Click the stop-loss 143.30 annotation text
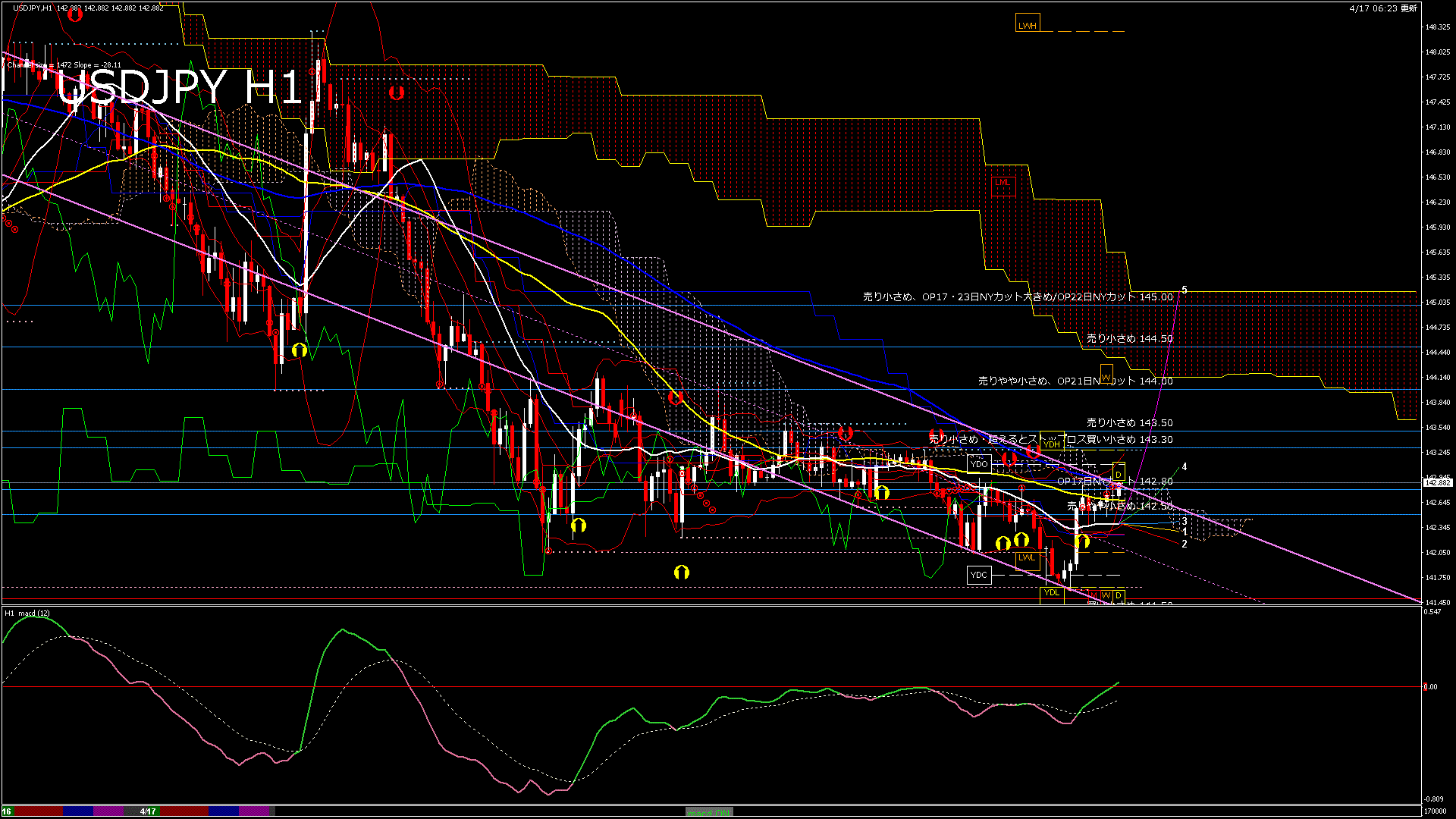The height and width of the screenshot is (819, 1456). coord(1051,439)
